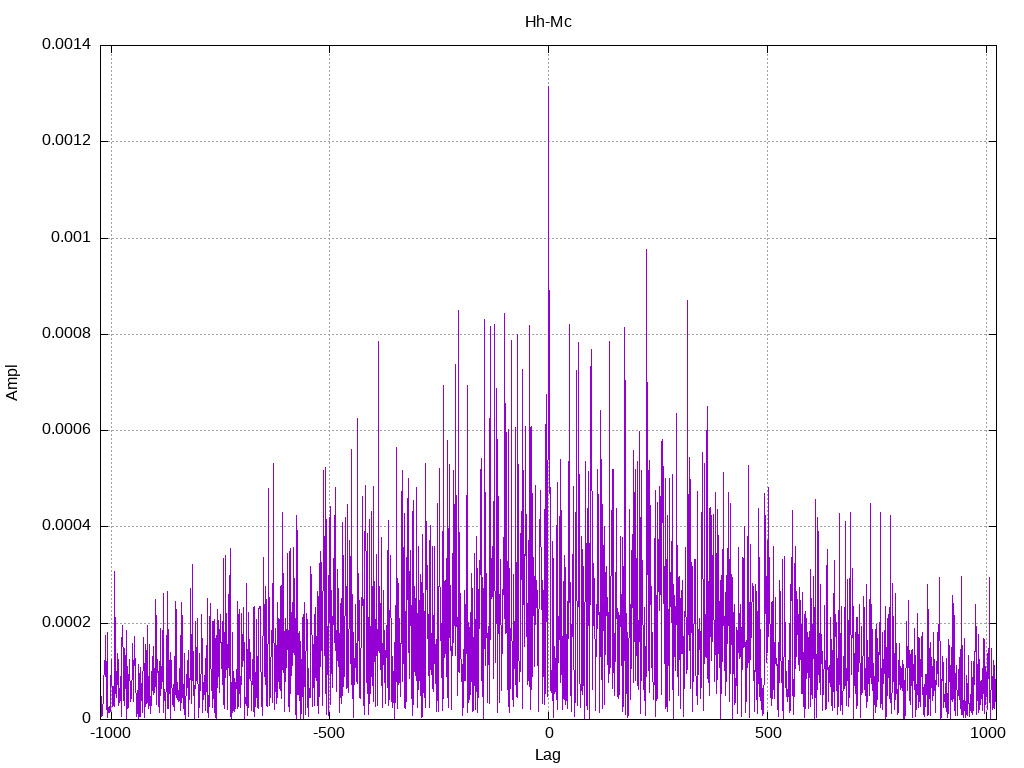Viewport: 1024px width, 768px height.
Task: Click the 0.0014 y-axis tick label
Action: [66, 44]
